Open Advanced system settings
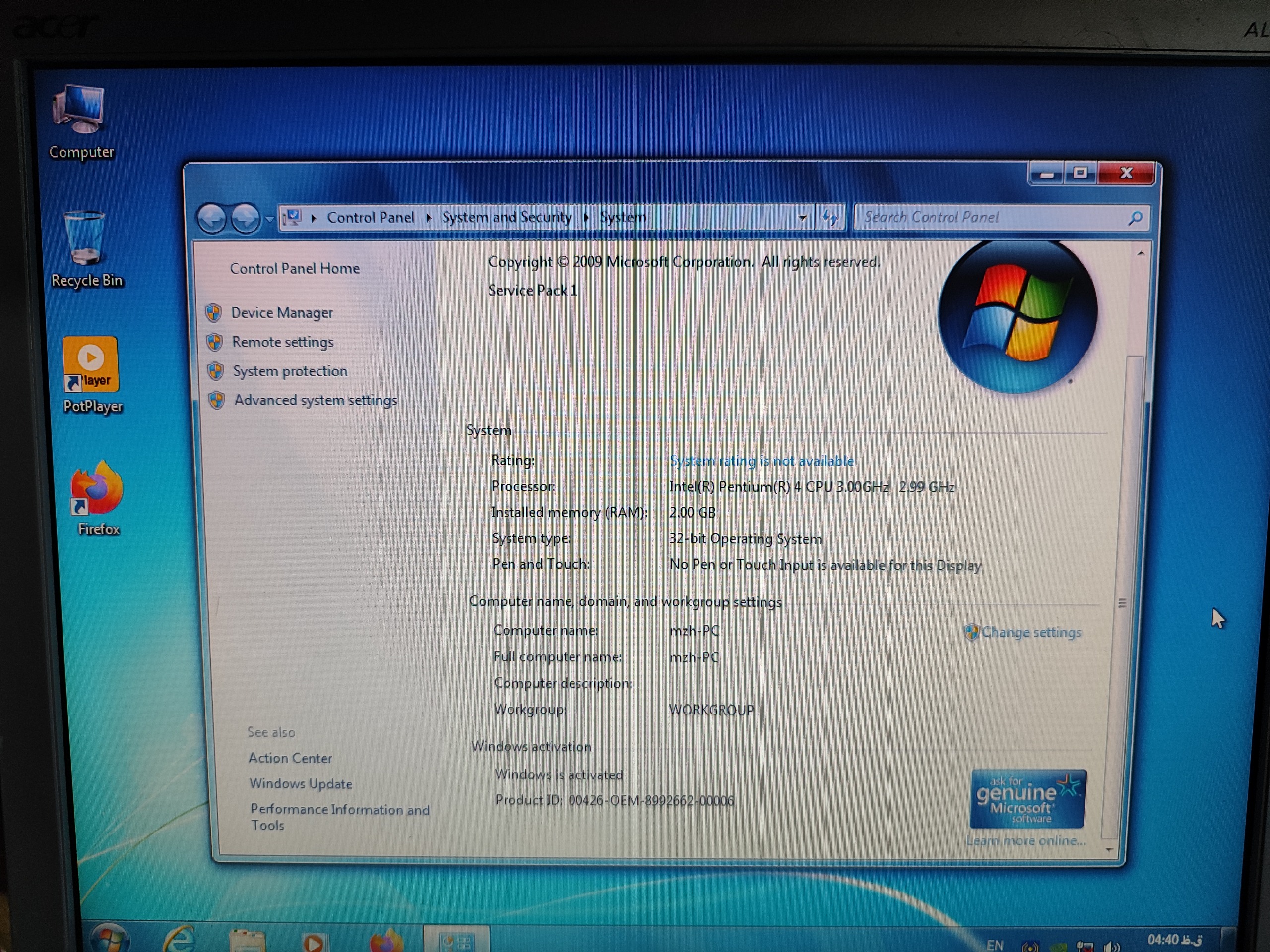Image resolution: width=1270 pixels, height=952 pixels. click(x=315, y=400)
